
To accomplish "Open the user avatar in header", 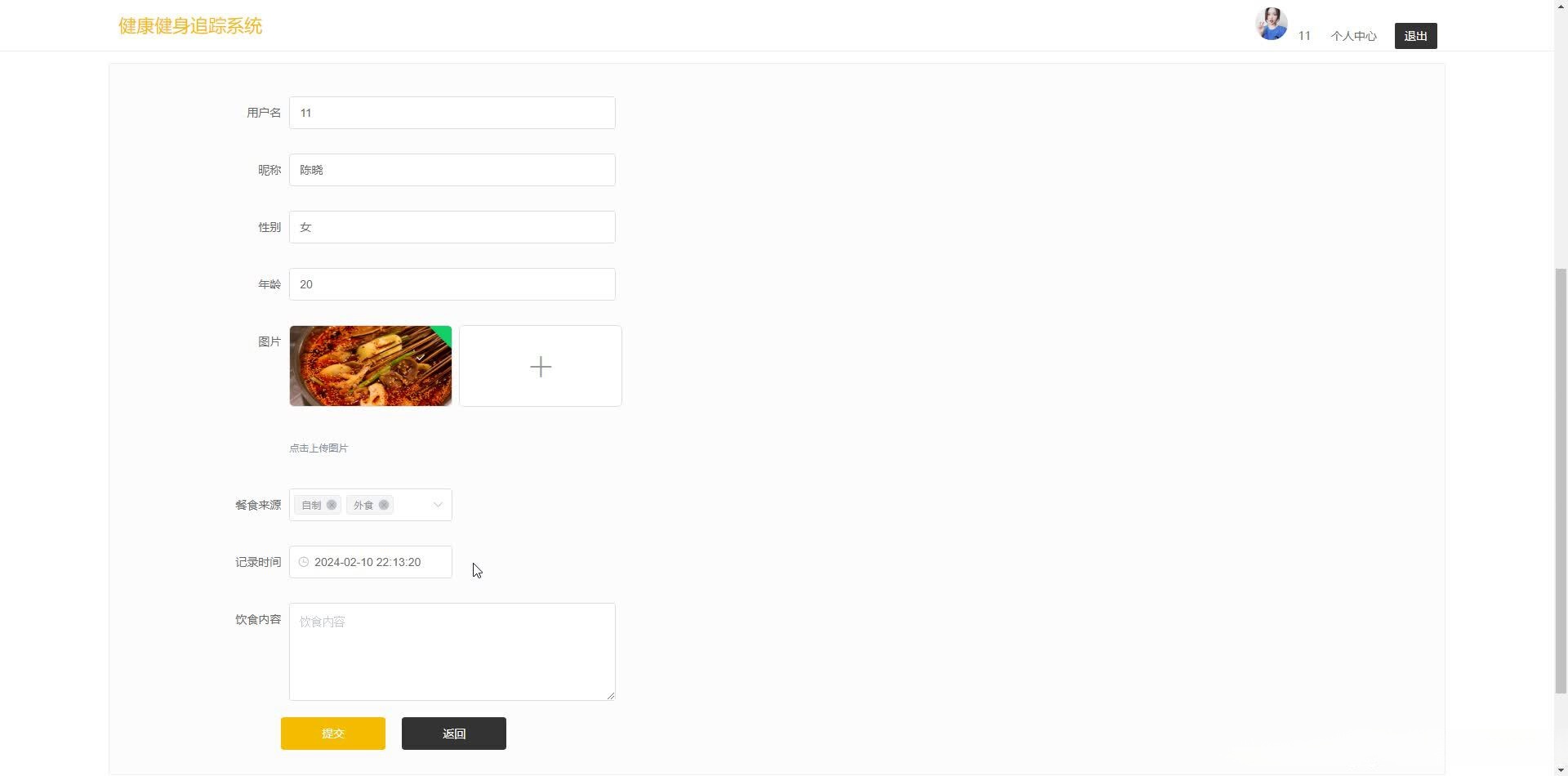I will (1272, 24).
